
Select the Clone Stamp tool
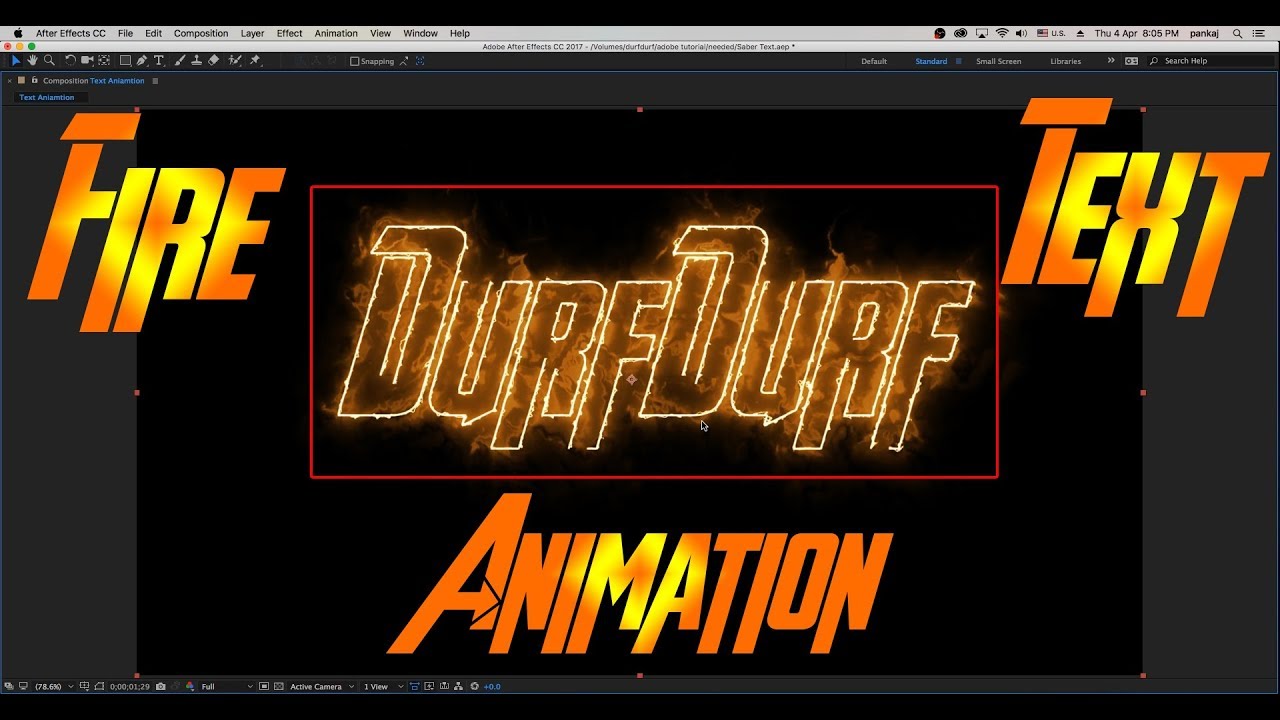click(x=196, y=60)
